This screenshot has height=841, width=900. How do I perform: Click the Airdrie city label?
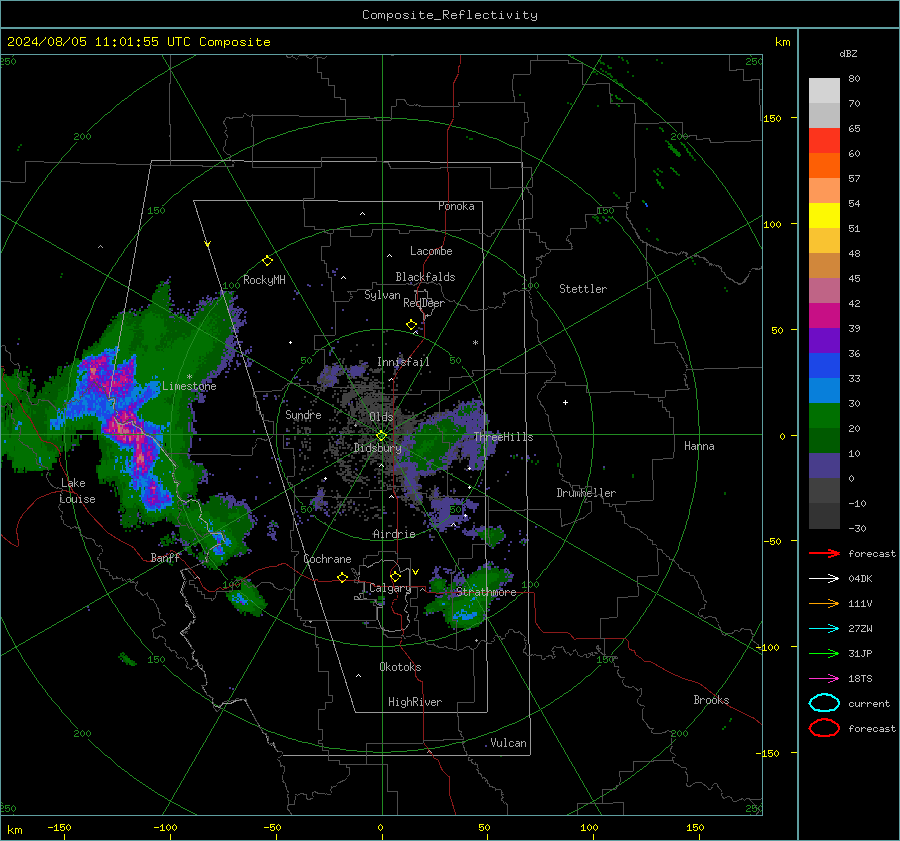(x=394, y=534)
